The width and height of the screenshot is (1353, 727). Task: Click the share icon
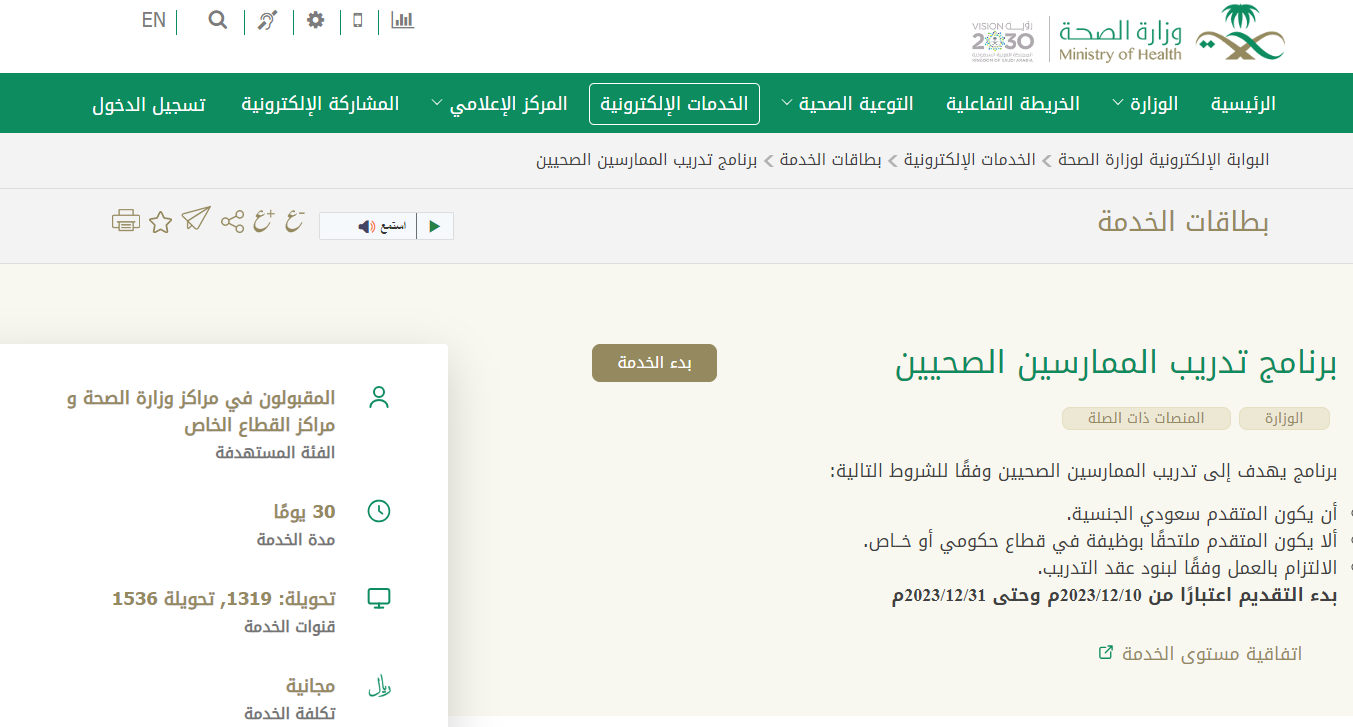[232, 222]
